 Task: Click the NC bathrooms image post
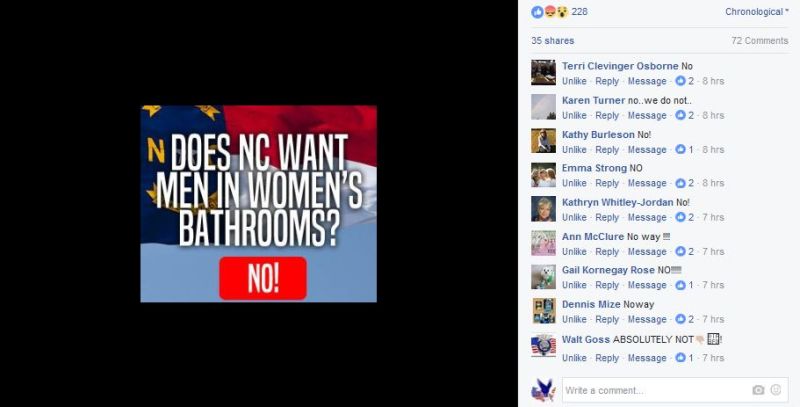pos(259,204)
